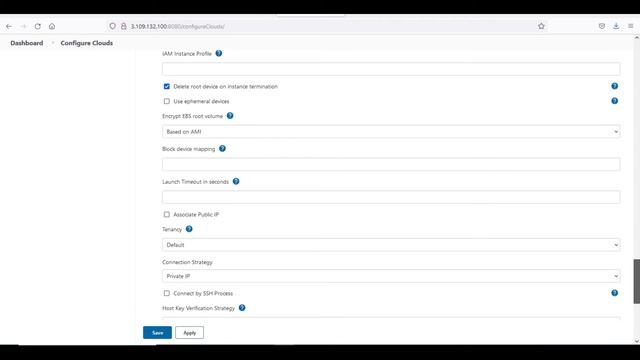Click the browser forward arrow
The width and height of the screenshot is (640, 360).
pyautogui.click(x=23, y=26)
